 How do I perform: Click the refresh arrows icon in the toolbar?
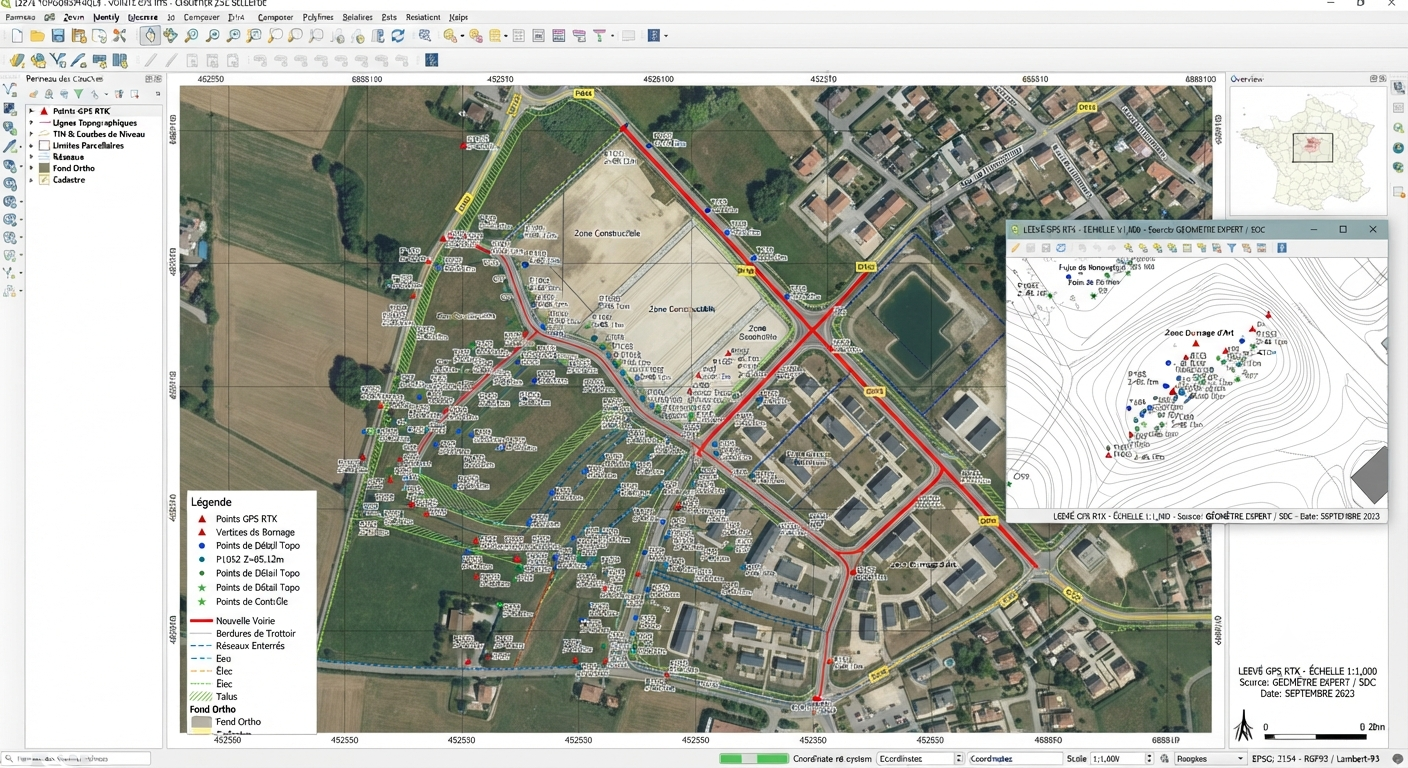pyautogui.click(x=398, y=36)
